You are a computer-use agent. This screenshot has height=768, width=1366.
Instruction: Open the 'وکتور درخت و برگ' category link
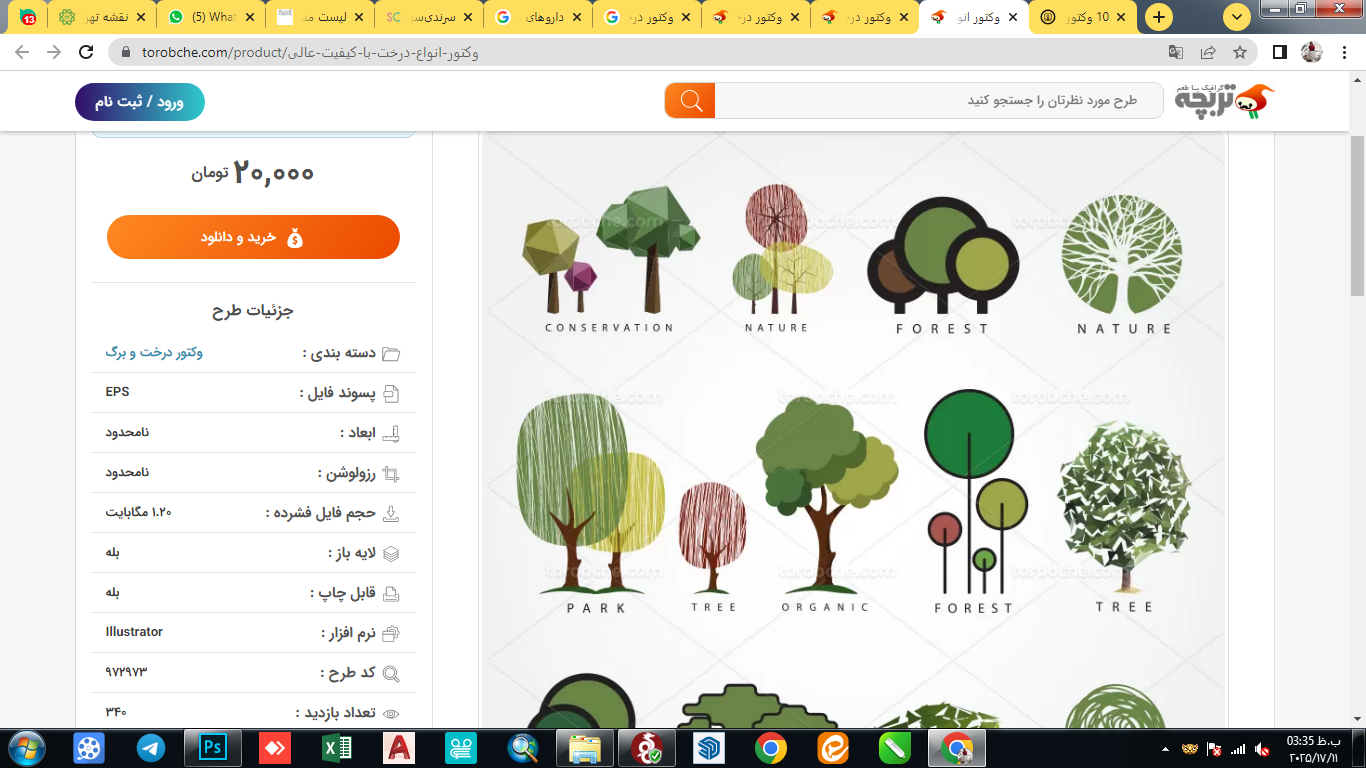point(154,353)
